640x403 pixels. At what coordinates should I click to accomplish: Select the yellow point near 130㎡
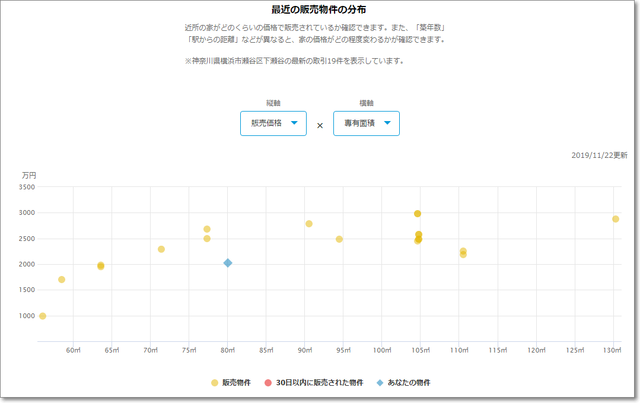coord(616,219)
